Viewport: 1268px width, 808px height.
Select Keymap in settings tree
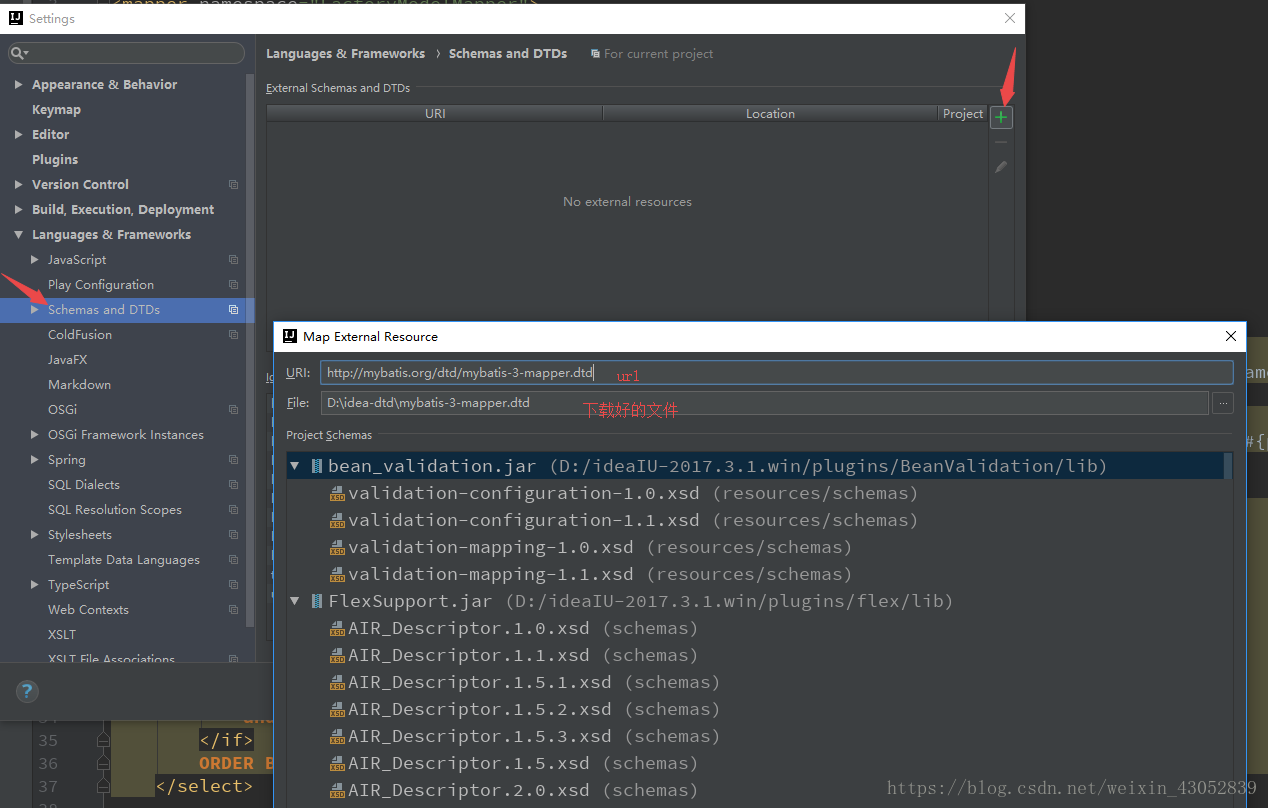[56, 110]
